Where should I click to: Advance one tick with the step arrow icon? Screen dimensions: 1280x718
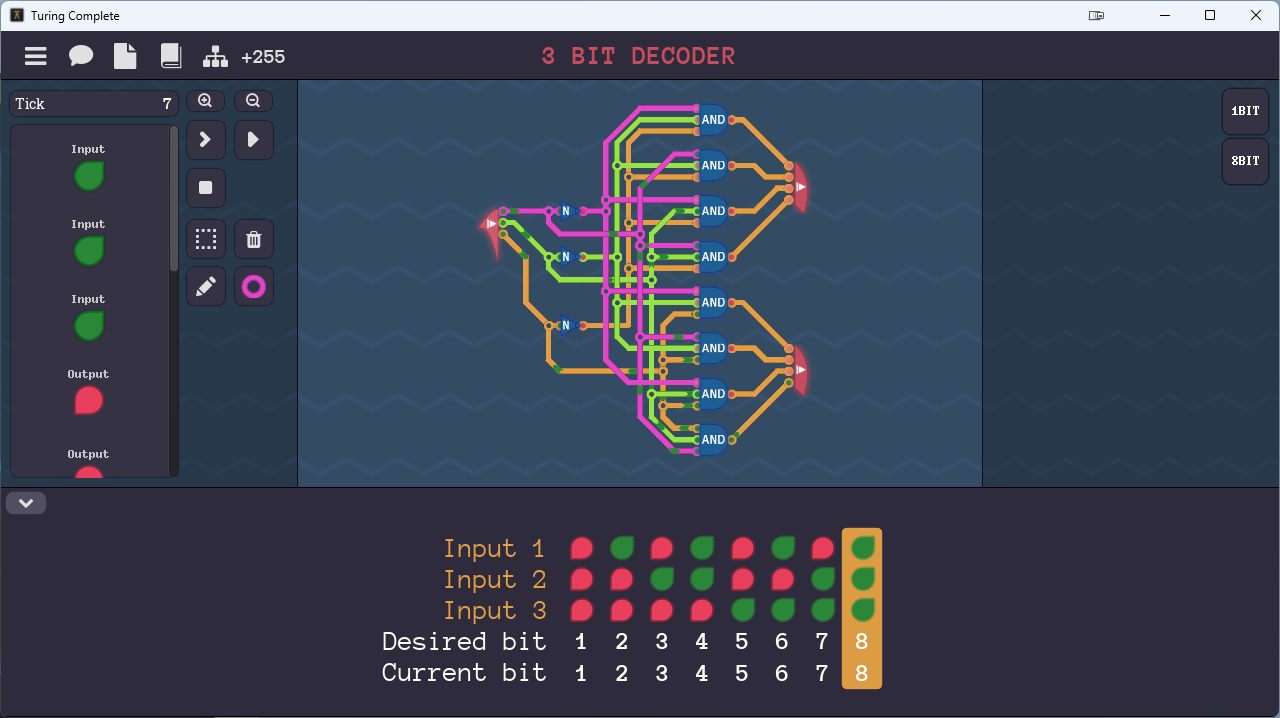(x=205, y=139)
